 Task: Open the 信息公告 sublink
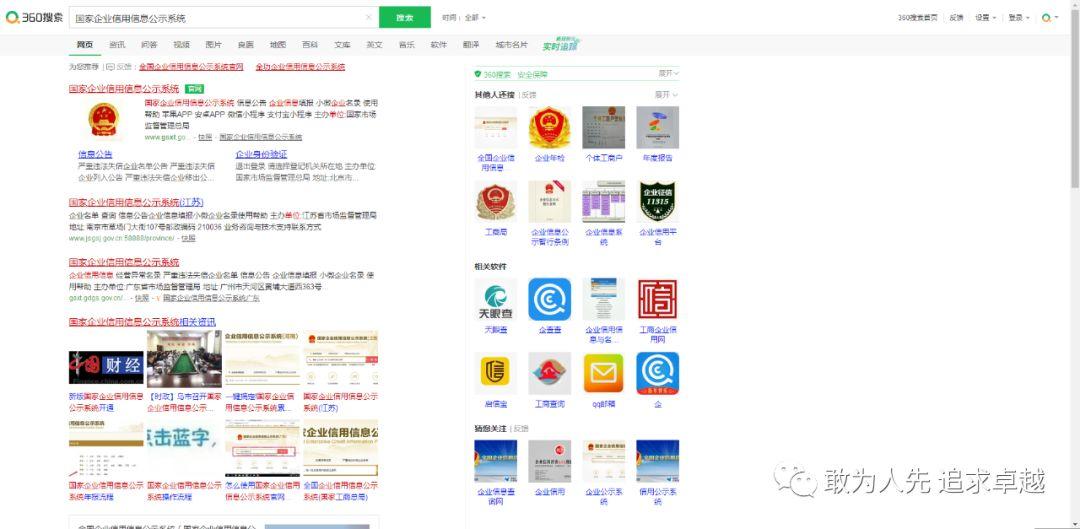(95, 154)
